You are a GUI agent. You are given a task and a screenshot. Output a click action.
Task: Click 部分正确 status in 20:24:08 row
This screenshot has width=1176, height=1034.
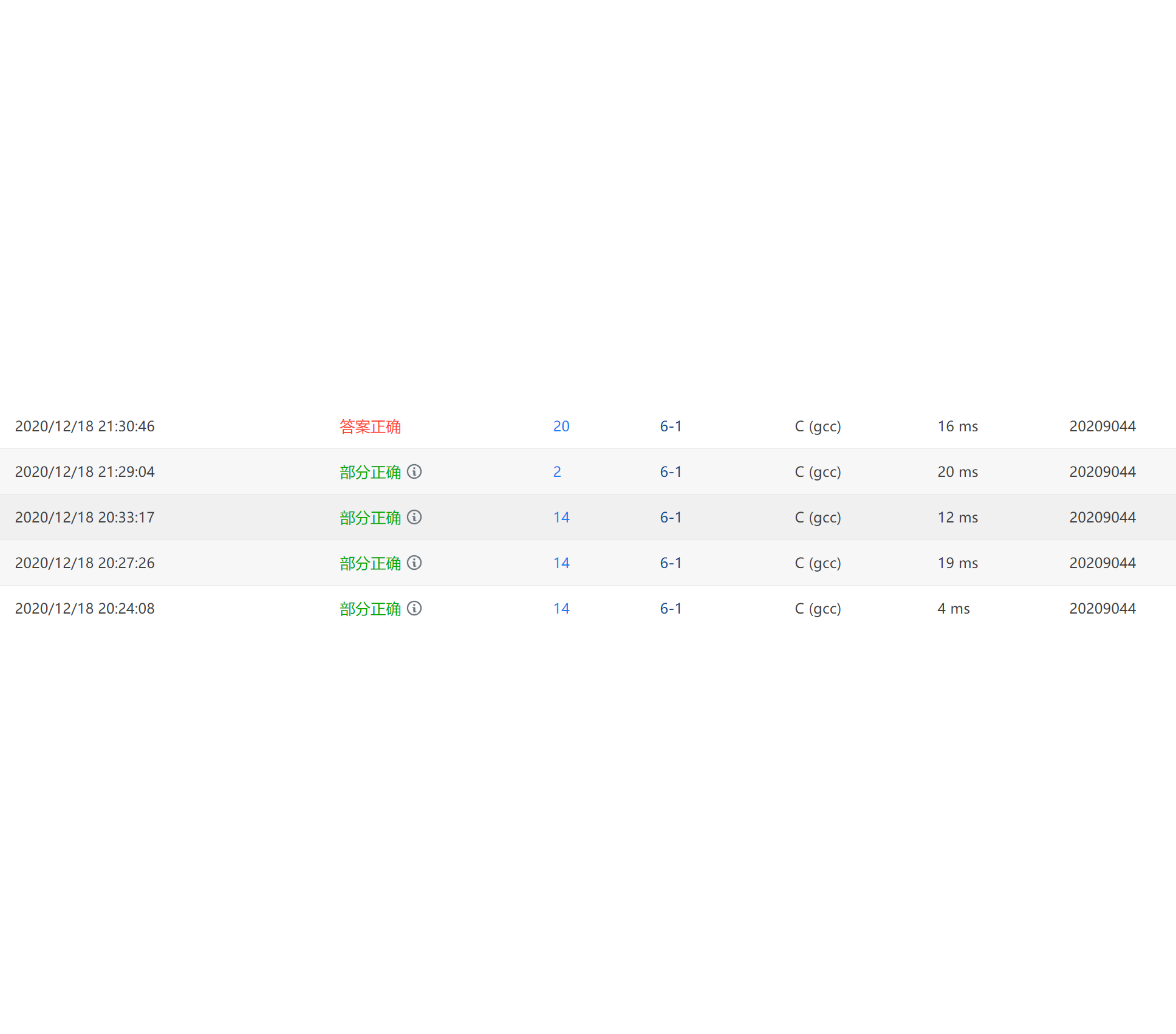(370, 609)
